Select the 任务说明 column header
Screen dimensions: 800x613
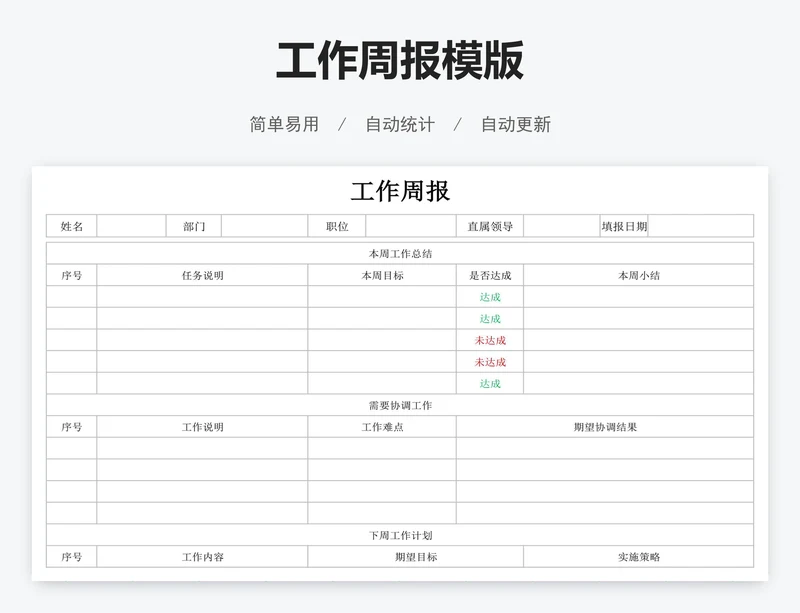tap(202, 275)
